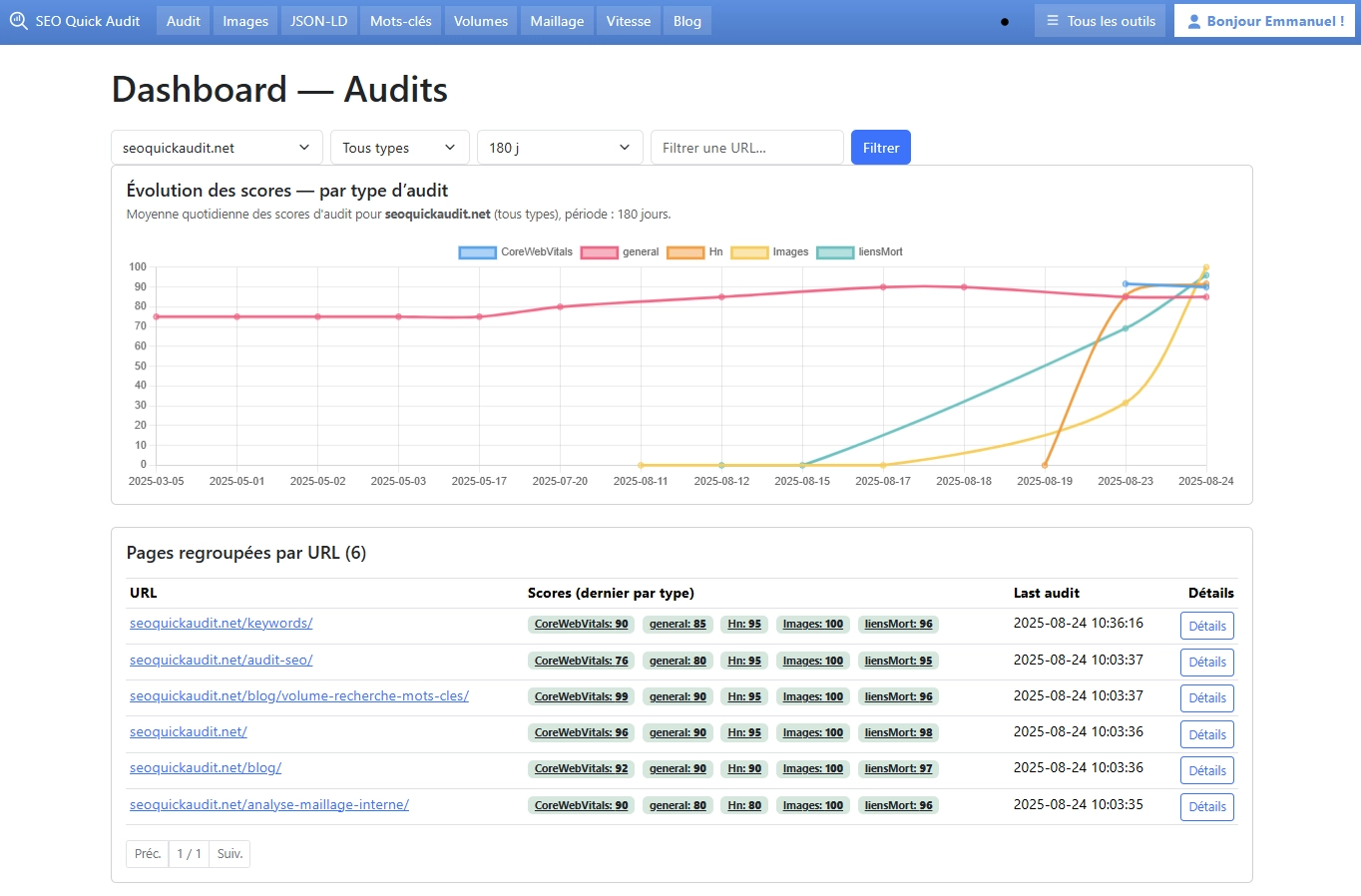Open the "180 j" period dropdown

coord(558,147)
